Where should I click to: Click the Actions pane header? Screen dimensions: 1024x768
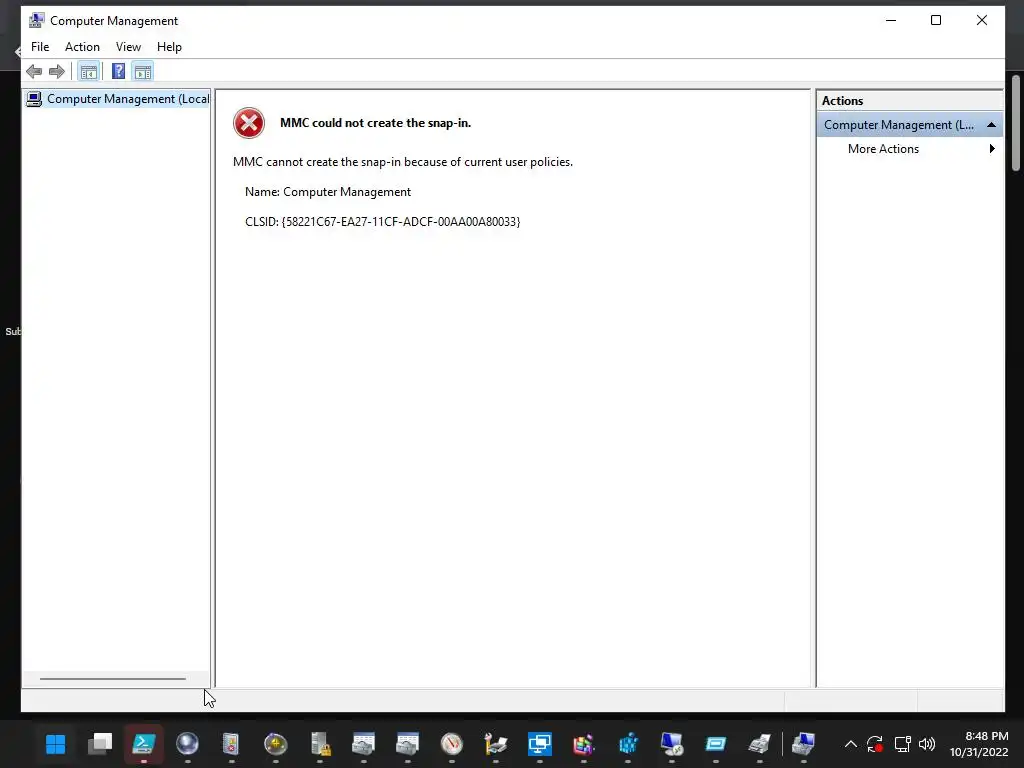(x=909, y=101)
